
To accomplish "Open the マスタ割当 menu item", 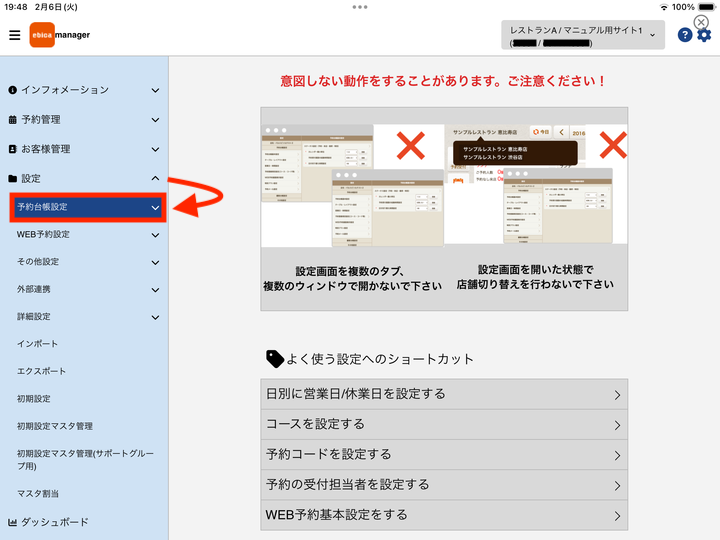I will coord(38,494).
